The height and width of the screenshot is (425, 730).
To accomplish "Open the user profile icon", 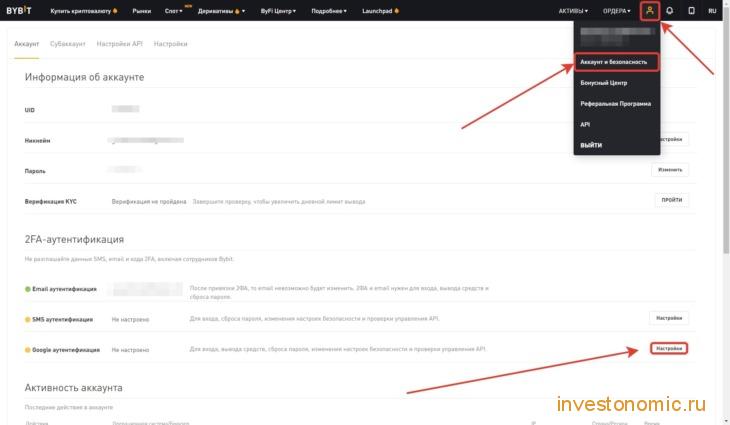I will tap(649, 10).
